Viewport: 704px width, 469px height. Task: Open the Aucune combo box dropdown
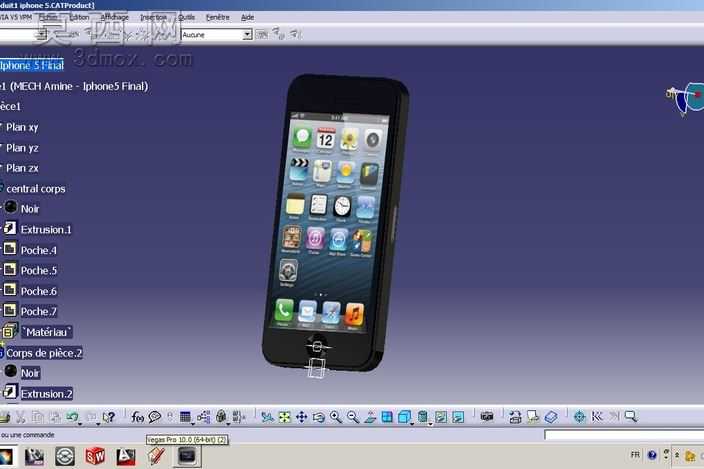[x=247, y=35]
